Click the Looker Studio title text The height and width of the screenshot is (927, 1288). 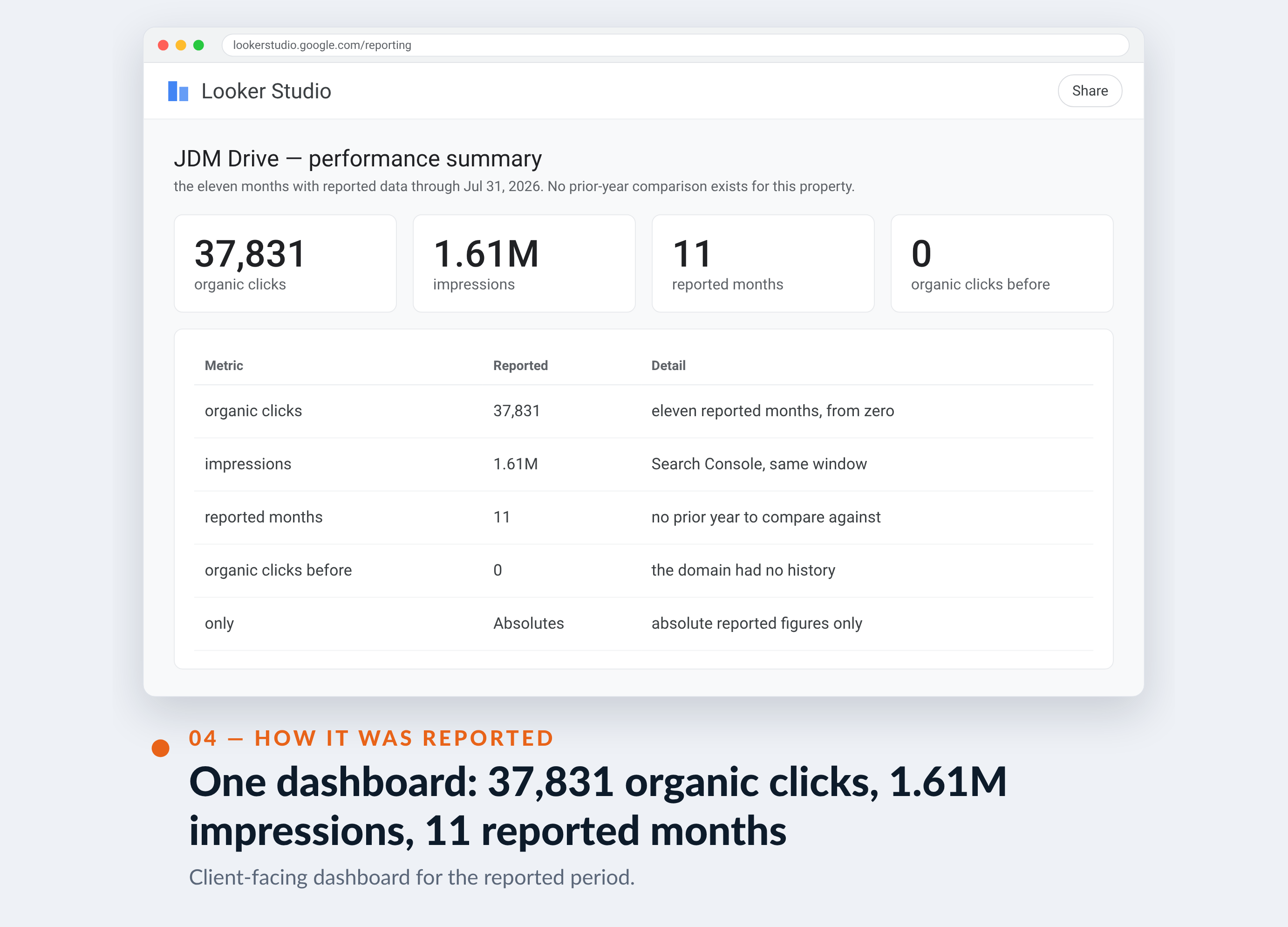point(266,91)
